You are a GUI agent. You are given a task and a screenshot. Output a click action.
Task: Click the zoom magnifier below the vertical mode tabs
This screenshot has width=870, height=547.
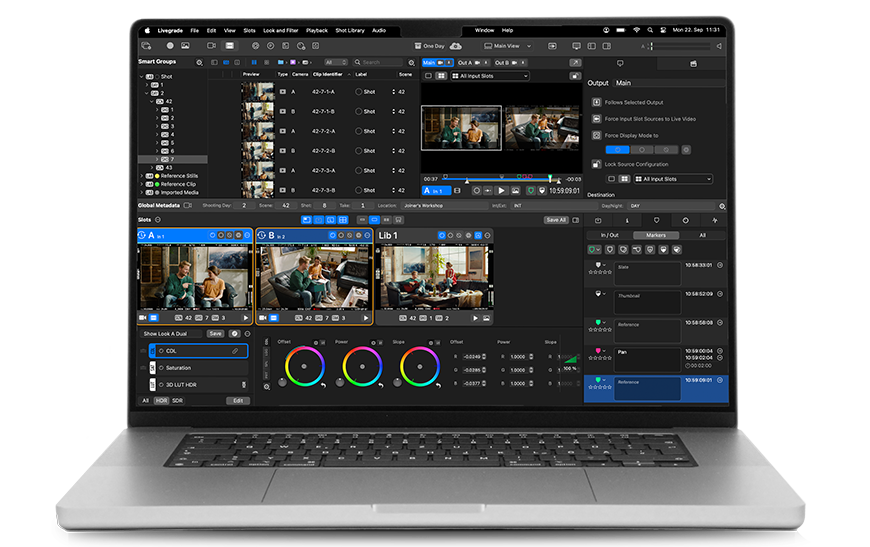[267, 387]
